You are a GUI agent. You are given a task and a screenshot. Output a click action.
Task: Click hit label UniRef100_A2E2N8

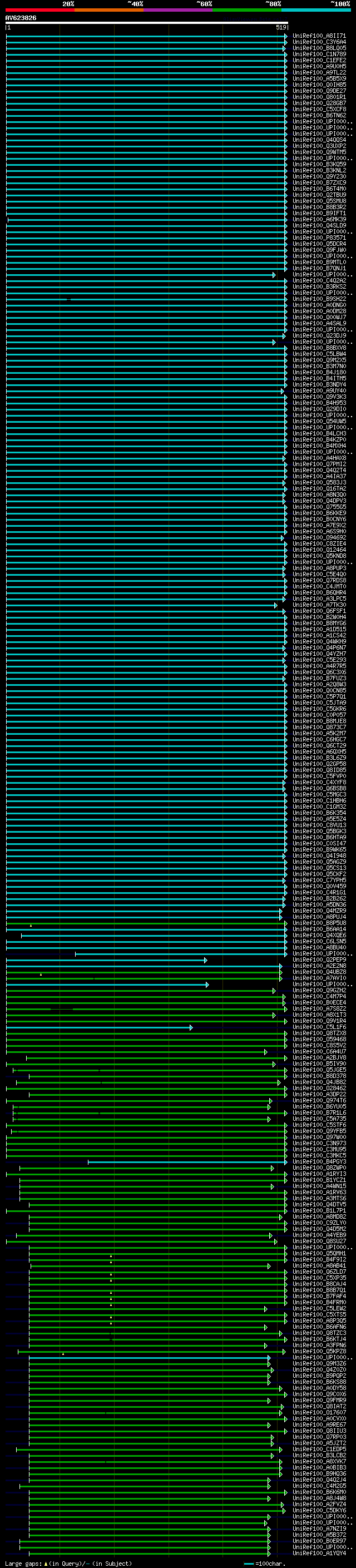[x=319, y=966]
